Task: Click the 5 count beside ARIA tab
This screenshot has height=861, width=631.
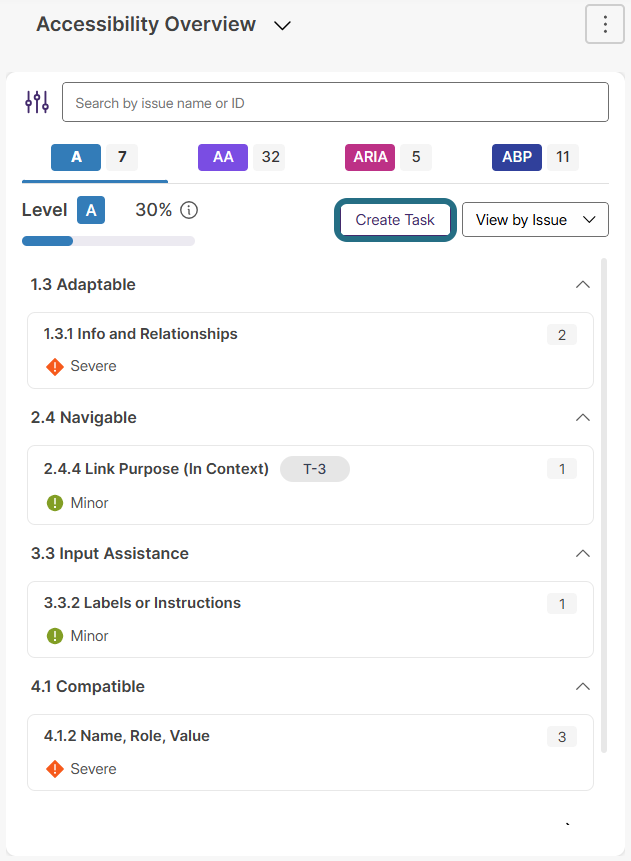Action: [416, 157]
